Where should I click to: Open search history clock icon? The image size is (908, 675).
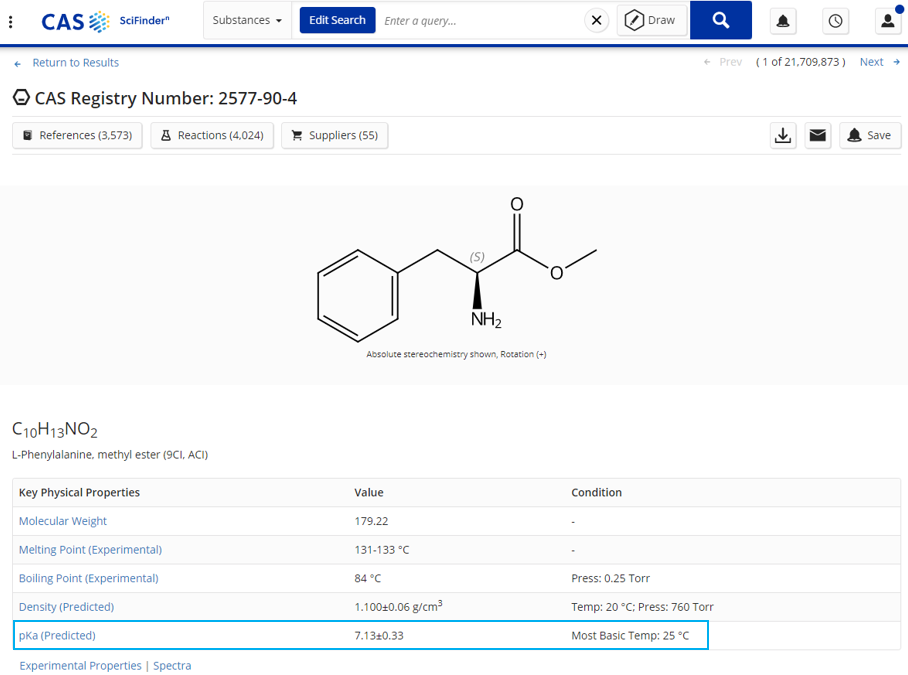click(835, 21)
